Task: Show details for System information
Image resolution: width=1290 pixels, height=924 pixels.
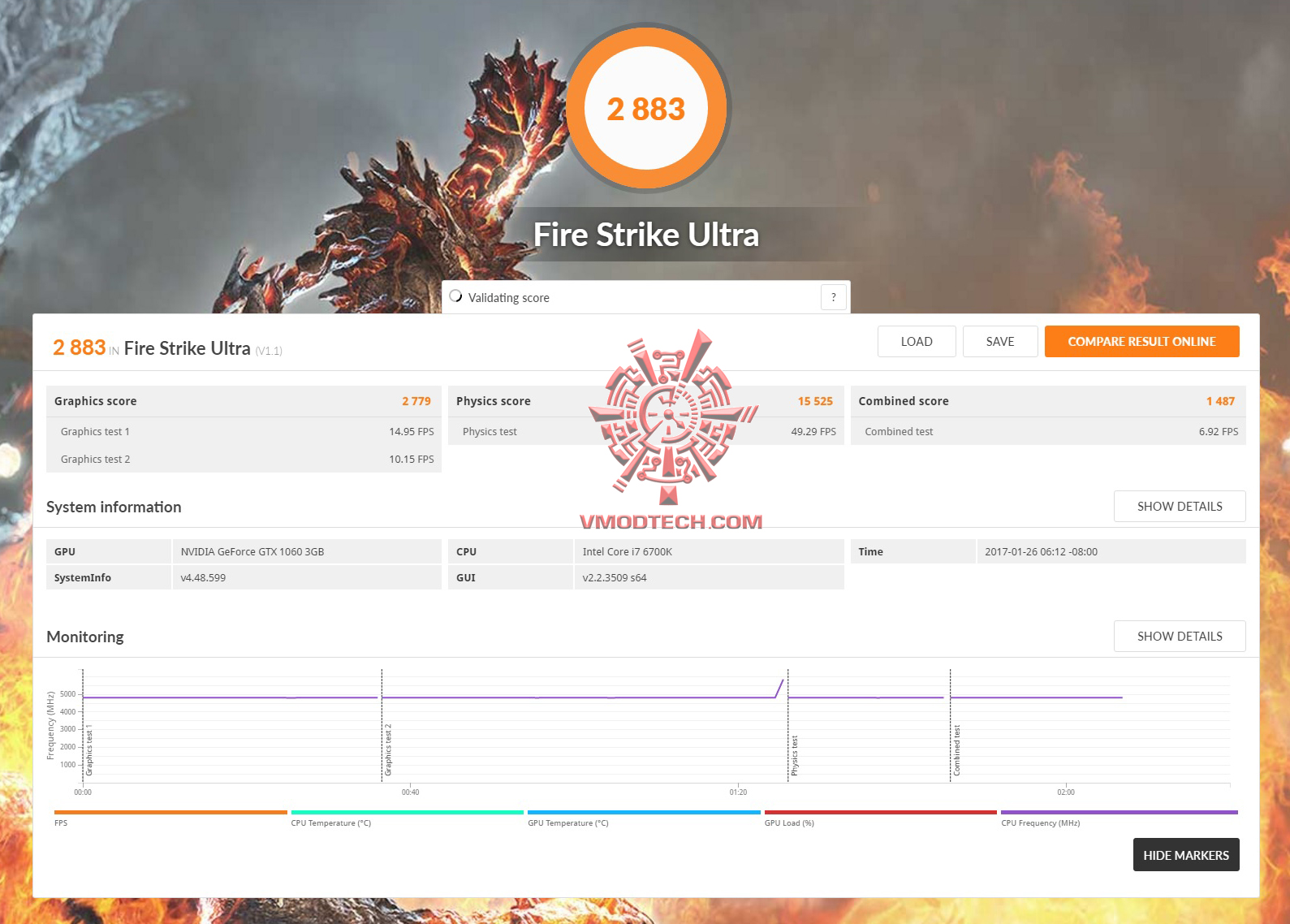Action: (1180, 506)
